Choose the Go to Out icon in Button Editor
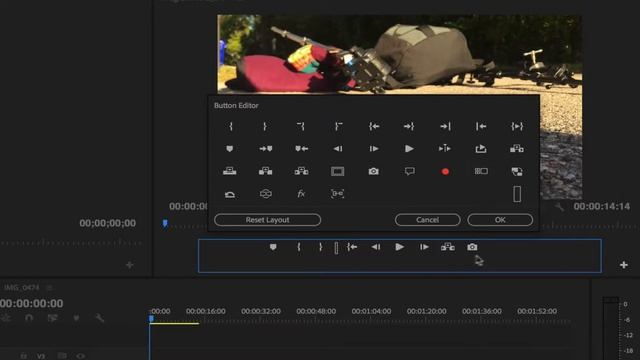The height and width of the screenshot is (360, 640). tap(409, 127)
